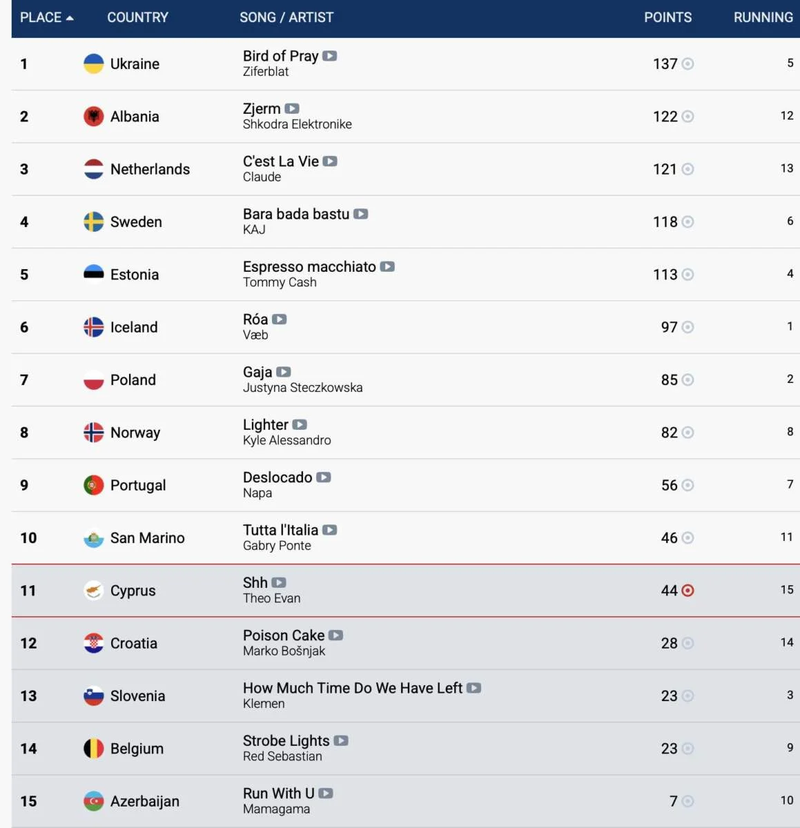
Task: Play How Much Time Do We Have Left video
Action: tap(474, 688)
